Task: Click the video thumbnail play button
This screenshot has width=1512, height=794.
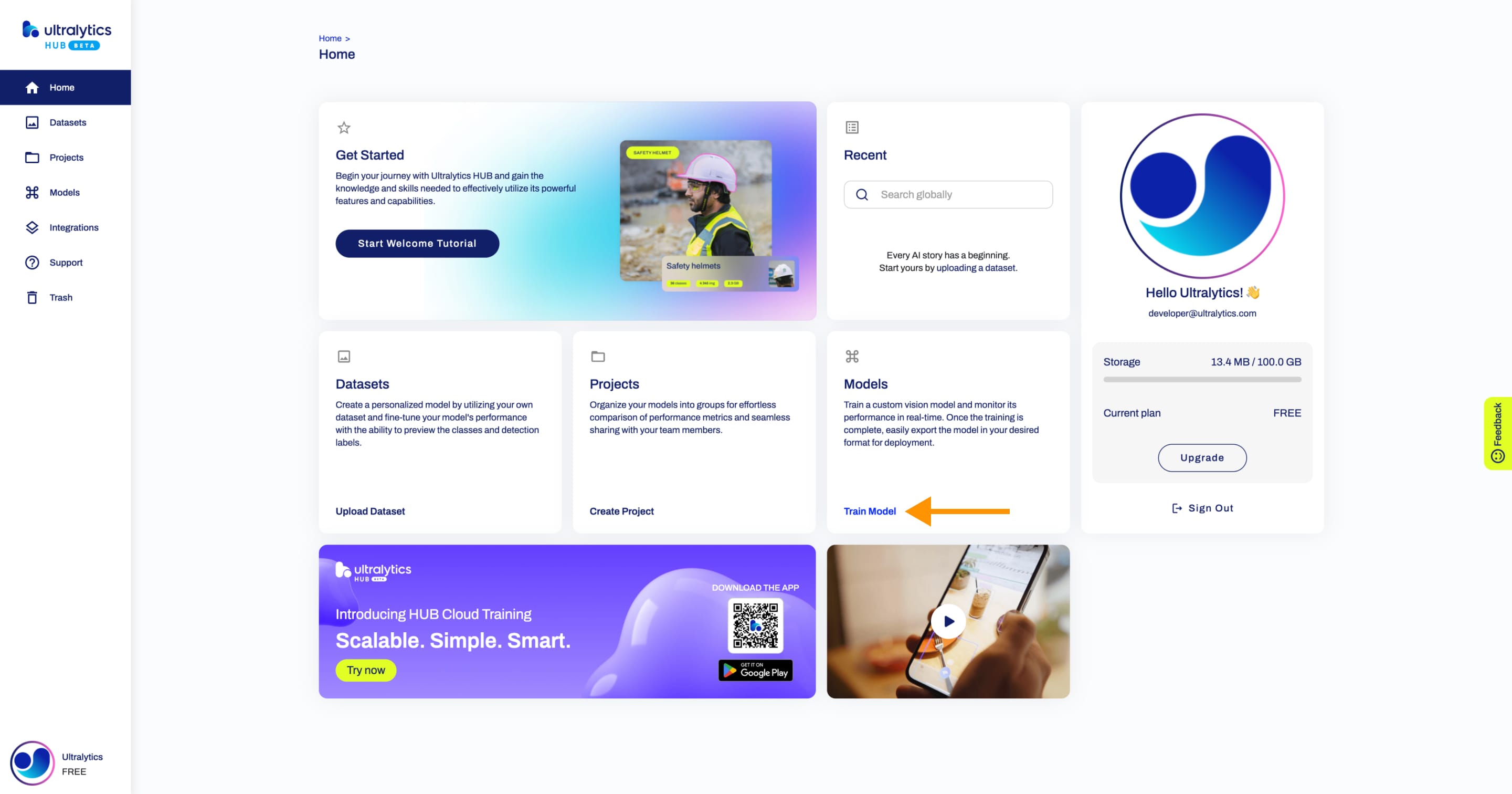Action: [x=948, y=621]
